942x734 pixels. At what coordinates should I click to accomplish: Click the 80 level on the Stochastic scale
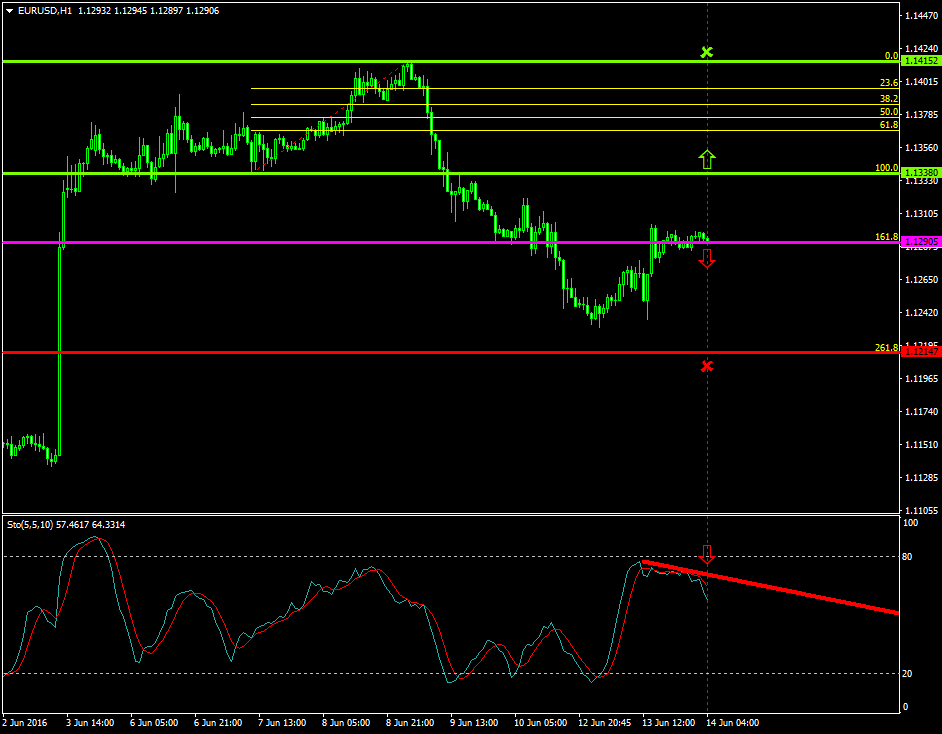907,556
